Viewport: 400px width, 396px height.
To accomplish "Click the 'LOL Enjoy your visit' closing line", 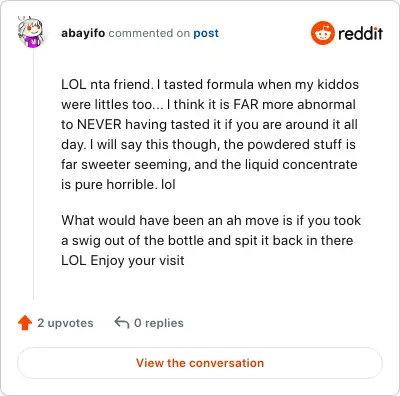I will point(123,260).
